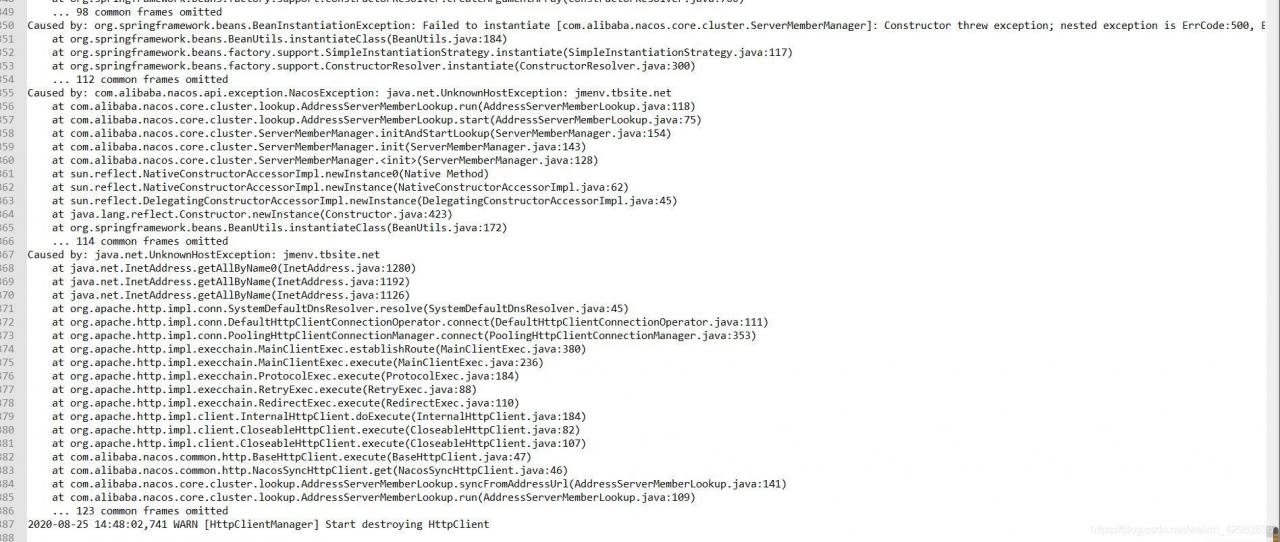Click the '... 112 common frames omitted' line

click(140, 79)
